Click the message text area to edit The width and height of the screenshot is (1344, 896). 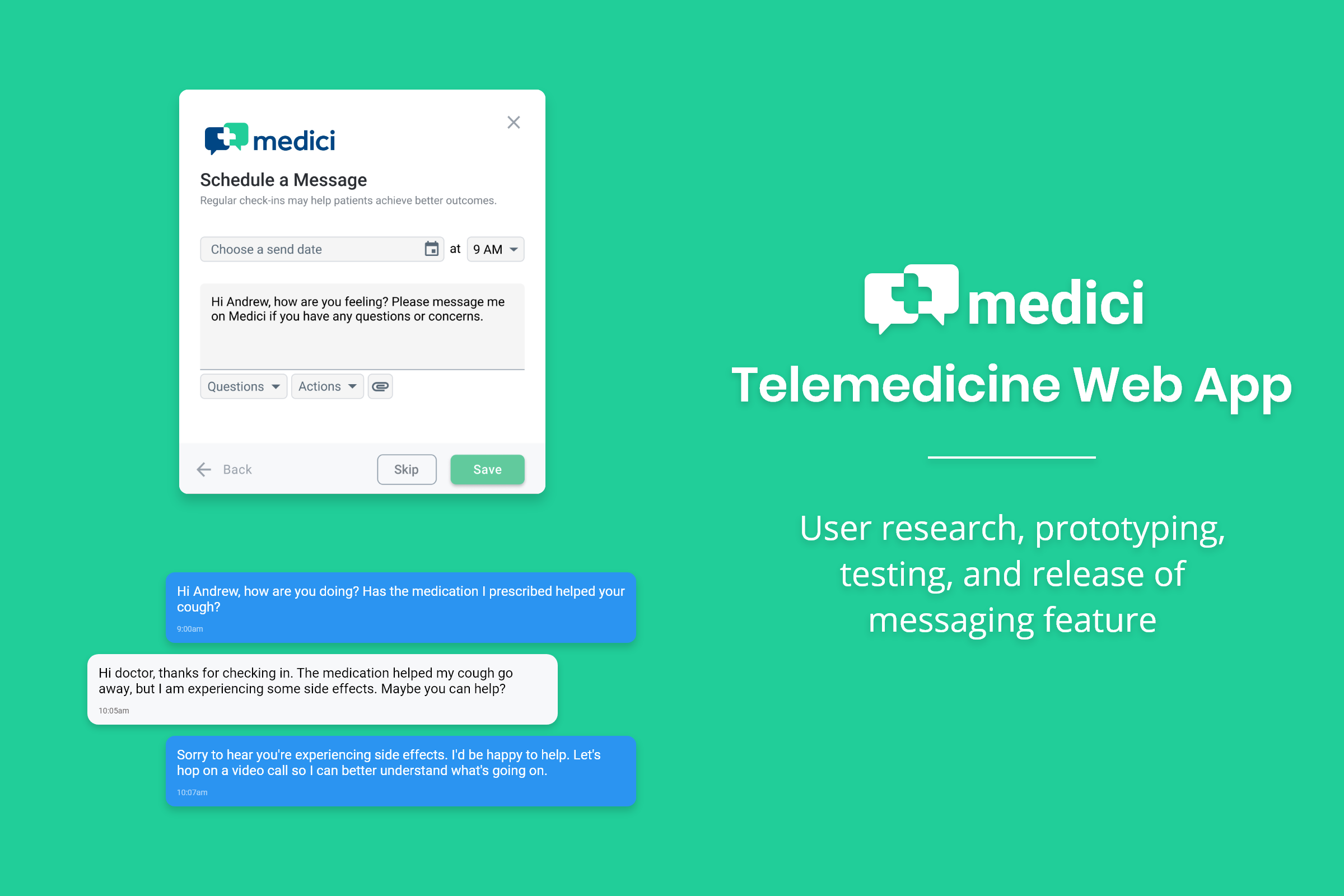[x=362, y=325]
